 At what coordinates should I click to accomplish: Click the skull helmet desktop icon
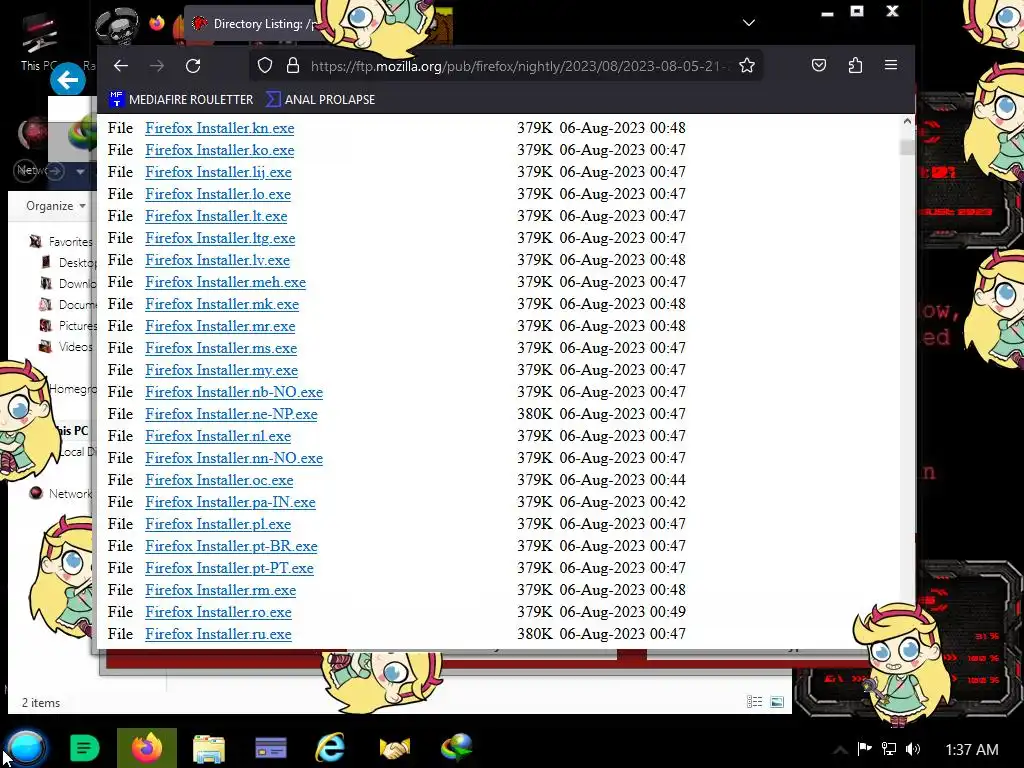(117, 26)
